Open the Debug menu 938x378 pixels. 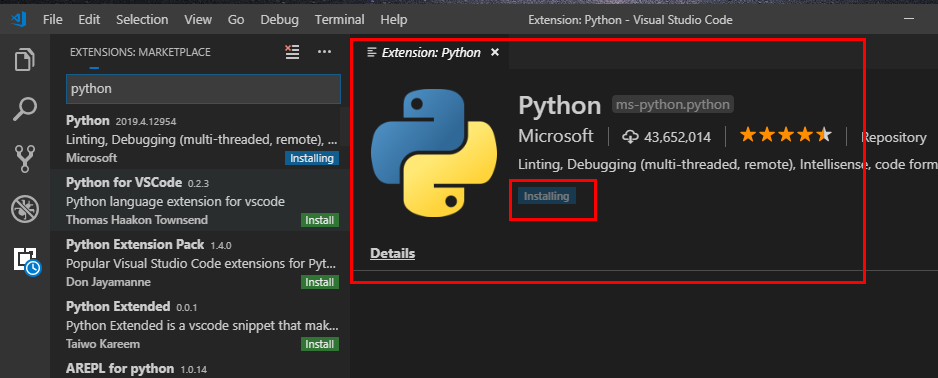[279, 20]
